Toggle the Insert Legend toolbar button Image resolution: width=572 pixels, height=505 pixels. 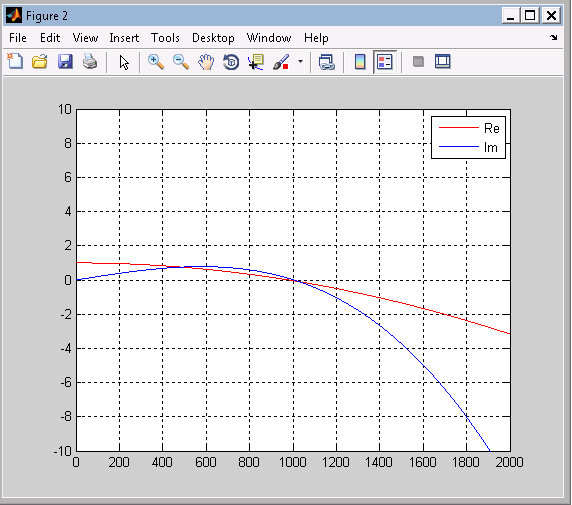pos(385,62)
